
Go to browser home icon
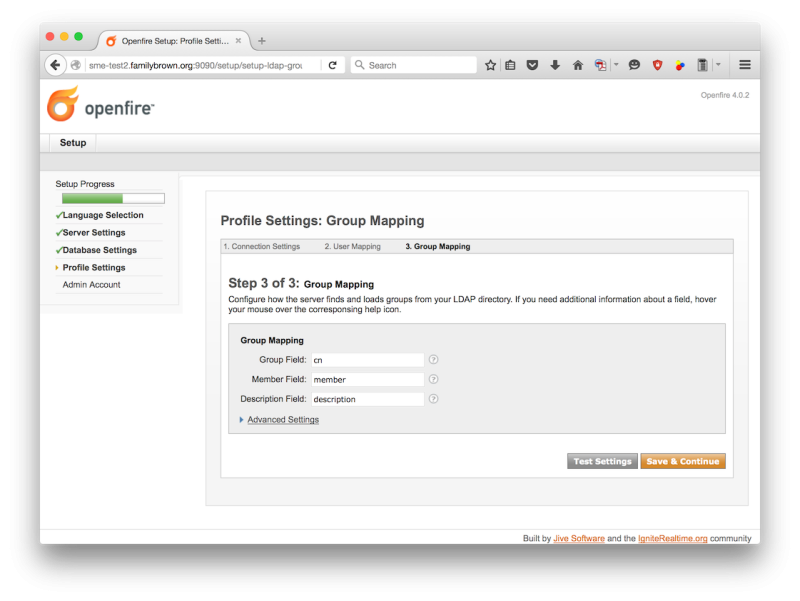click(578, 65)
